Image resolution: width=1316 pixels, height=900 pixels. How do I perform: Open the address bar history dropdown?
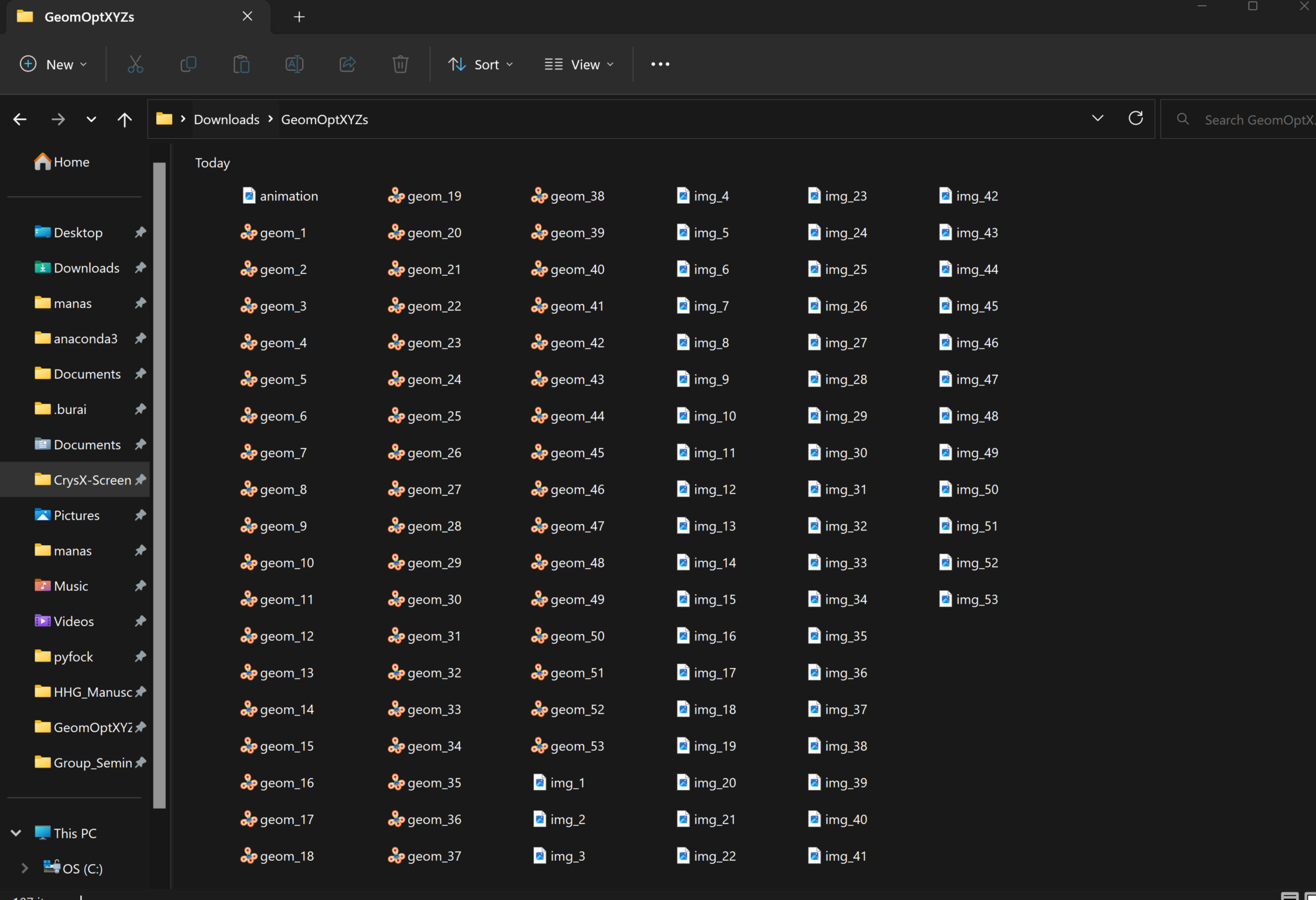1098,118
